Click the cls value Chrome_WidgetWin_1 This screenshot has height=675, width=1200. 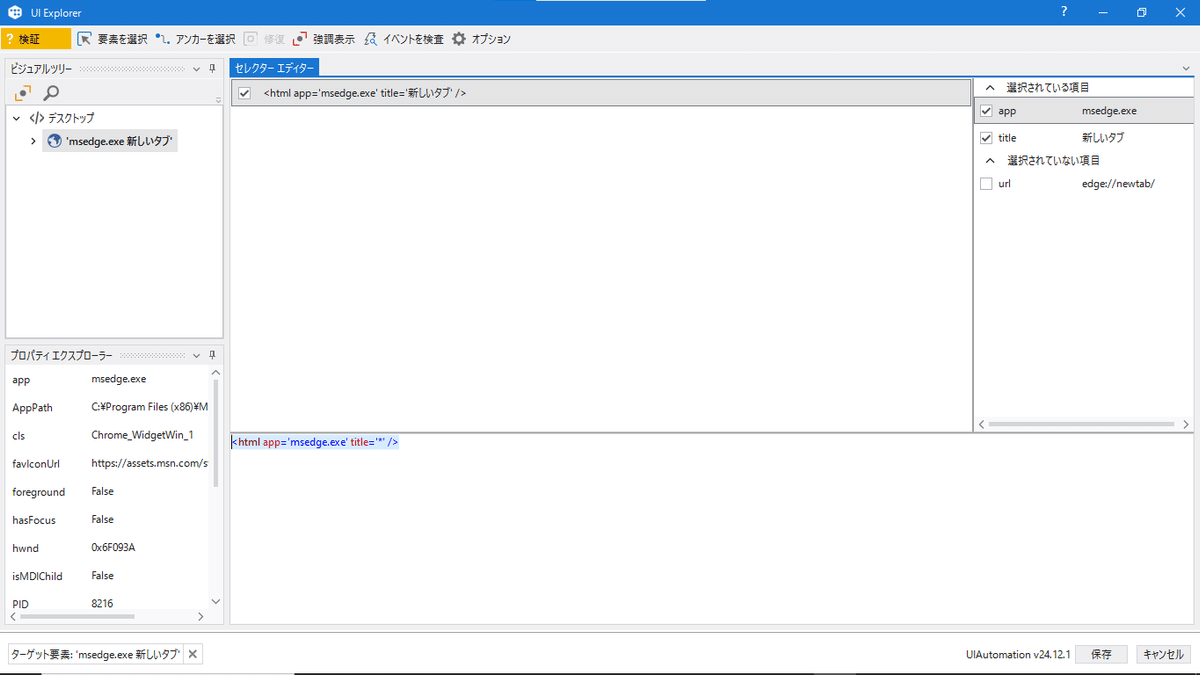point(142,435)
